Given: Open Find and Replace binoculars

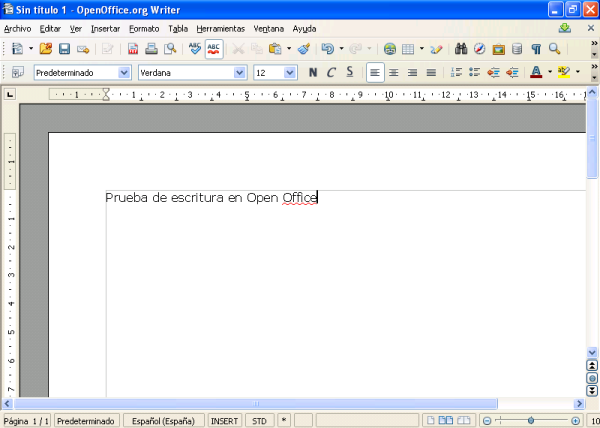Looking at the screenshot, I should pos(461,48).
